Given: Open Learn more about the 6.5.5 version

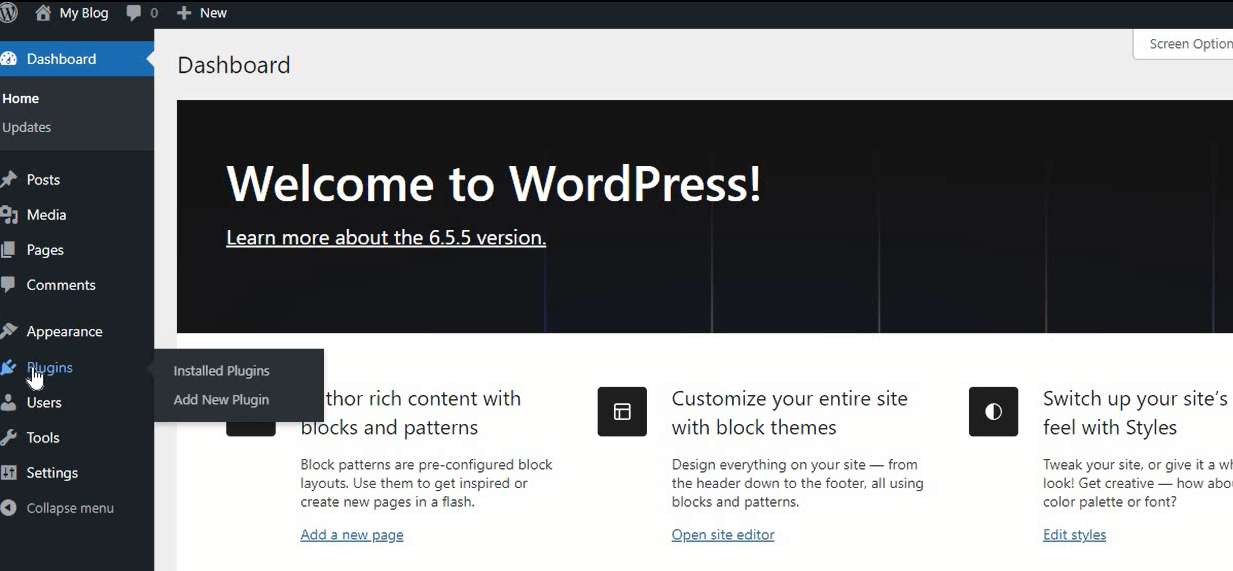Looking at the screenshot, I should click(x=386, y=238).
